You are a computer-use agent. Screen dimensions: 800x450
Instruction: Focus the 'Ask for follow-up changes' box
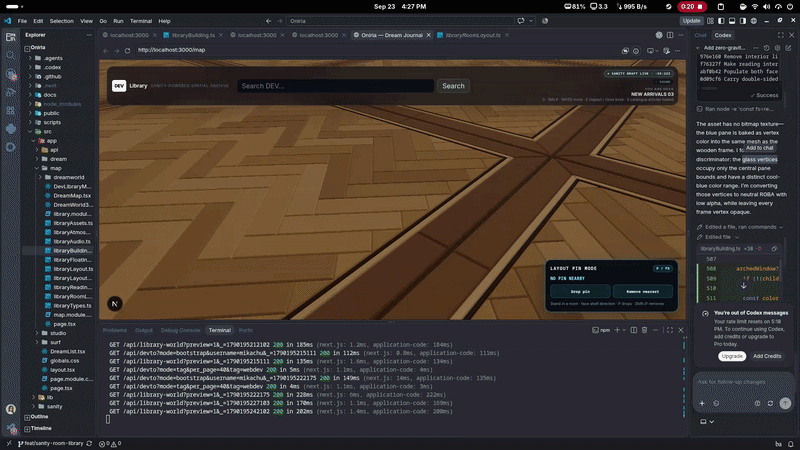click(743, 382)
